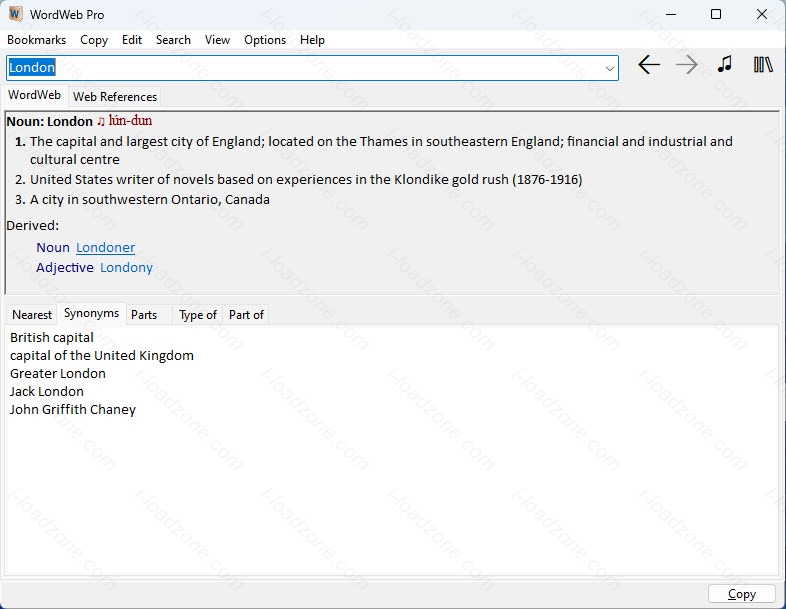This screenshot has height=609, width=786.
Task: Close the WordWeb Pro window
Action: (x=761, y=14)
